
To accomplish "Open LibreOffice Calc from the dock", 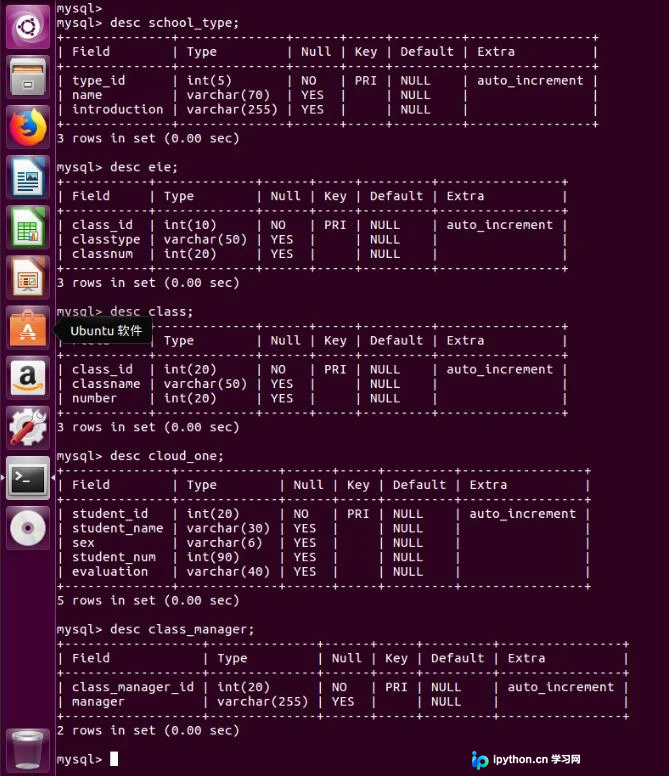I will click(x=28, y=227).
